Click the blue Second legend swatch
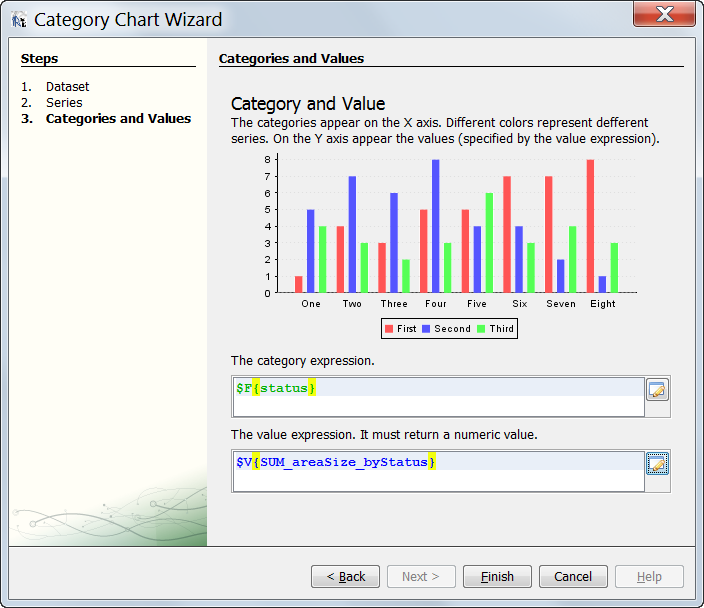Viewport: 704px width, 608px height. tap(426, 328)
